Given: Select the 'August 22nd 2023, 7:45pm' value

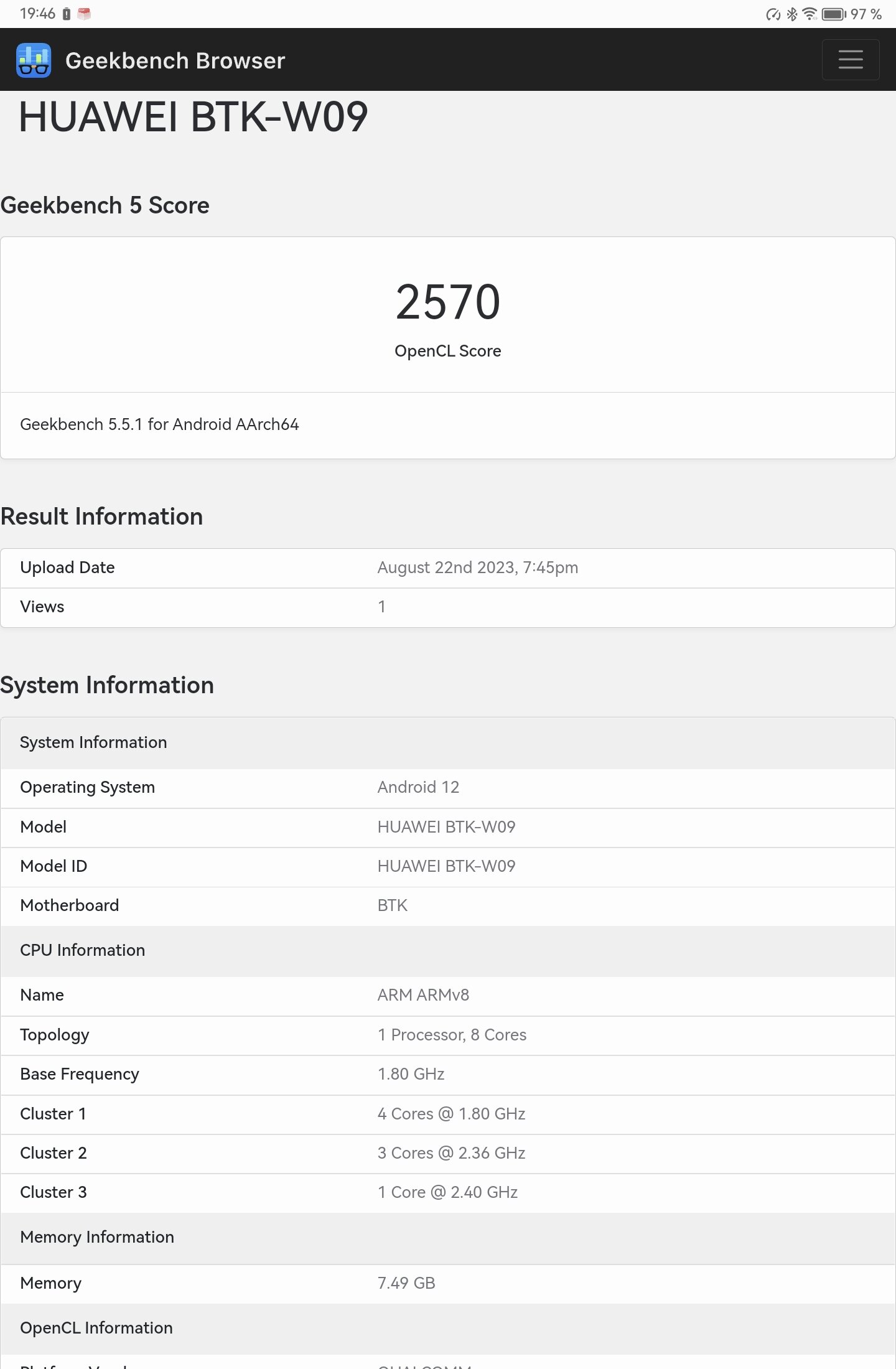Looking at the screenshot, I should click(x=478, y=568).
